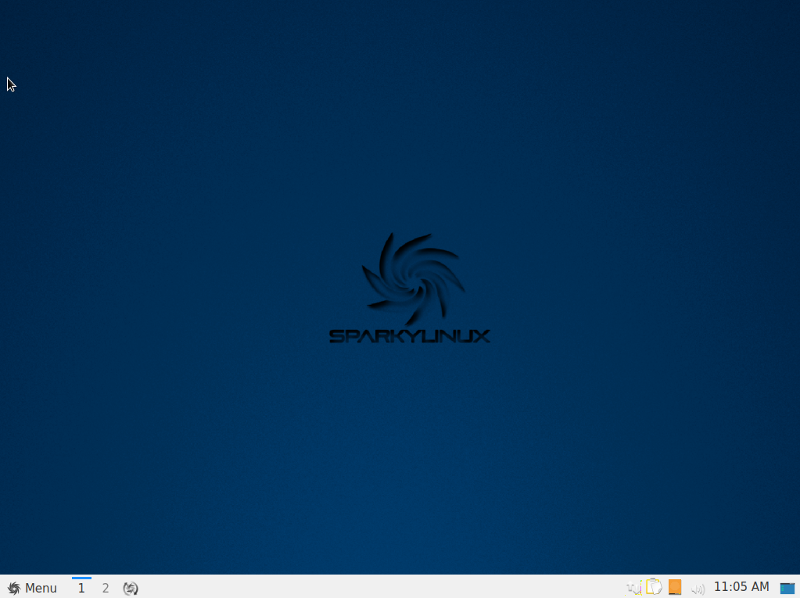Viewport: 800px width, 598px height.
Task: Click the orange tray icon
Action: (x=675, y=587)
